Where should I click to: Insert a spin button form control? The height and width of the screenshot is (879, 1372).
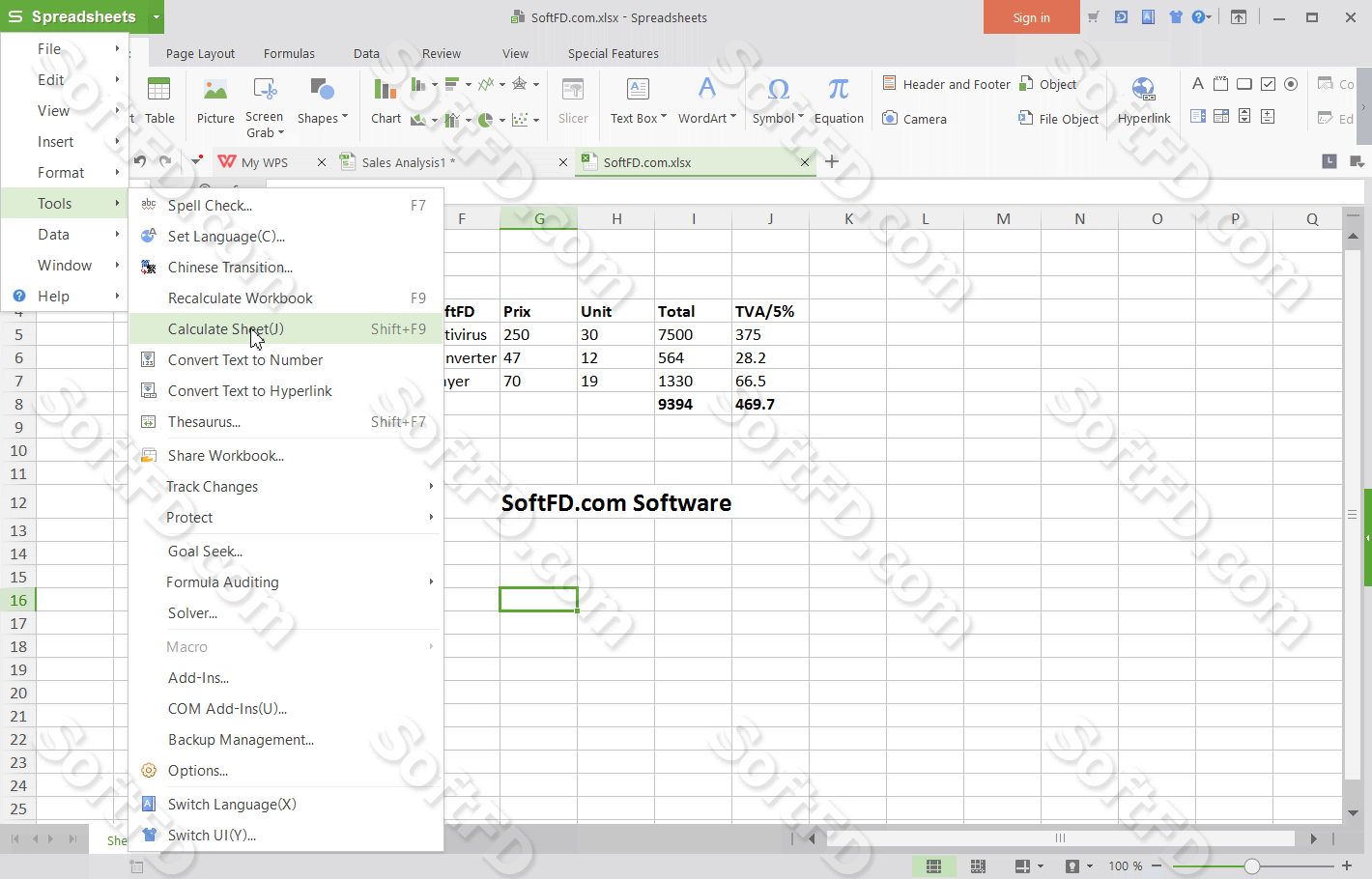(x=1244, y=116)
